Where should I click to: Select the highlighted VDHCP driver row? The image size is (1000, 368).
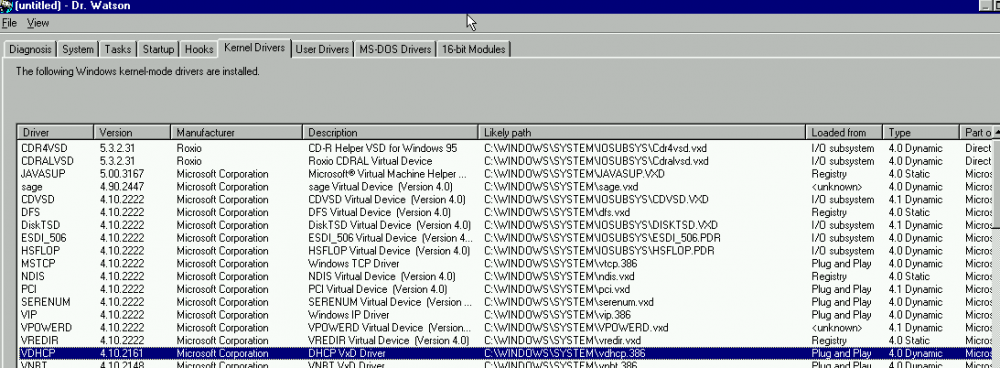coord(504,353)
